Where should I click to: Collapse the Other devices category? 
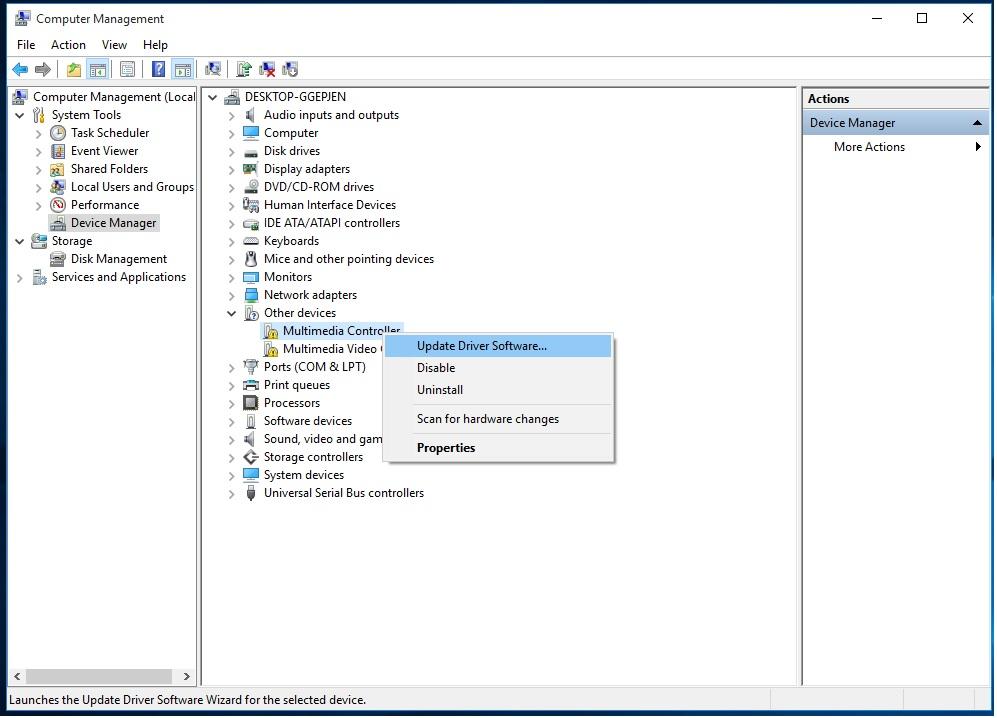point(231,313)
